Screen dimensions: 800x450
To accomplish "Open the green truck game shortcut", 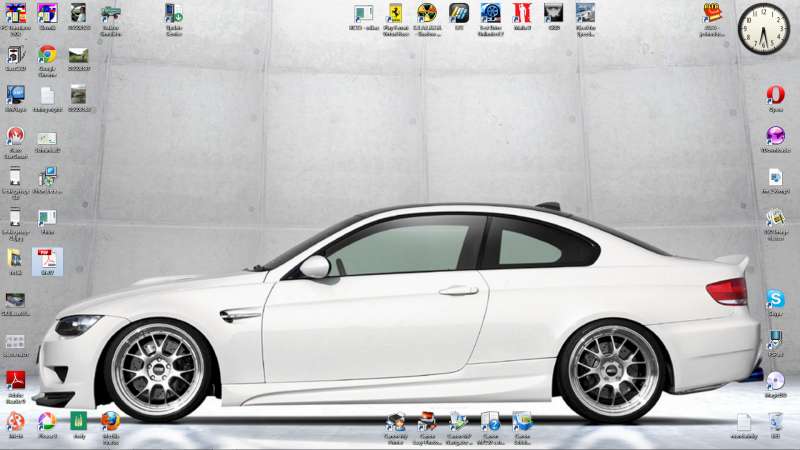I will [x=111, y=13].
